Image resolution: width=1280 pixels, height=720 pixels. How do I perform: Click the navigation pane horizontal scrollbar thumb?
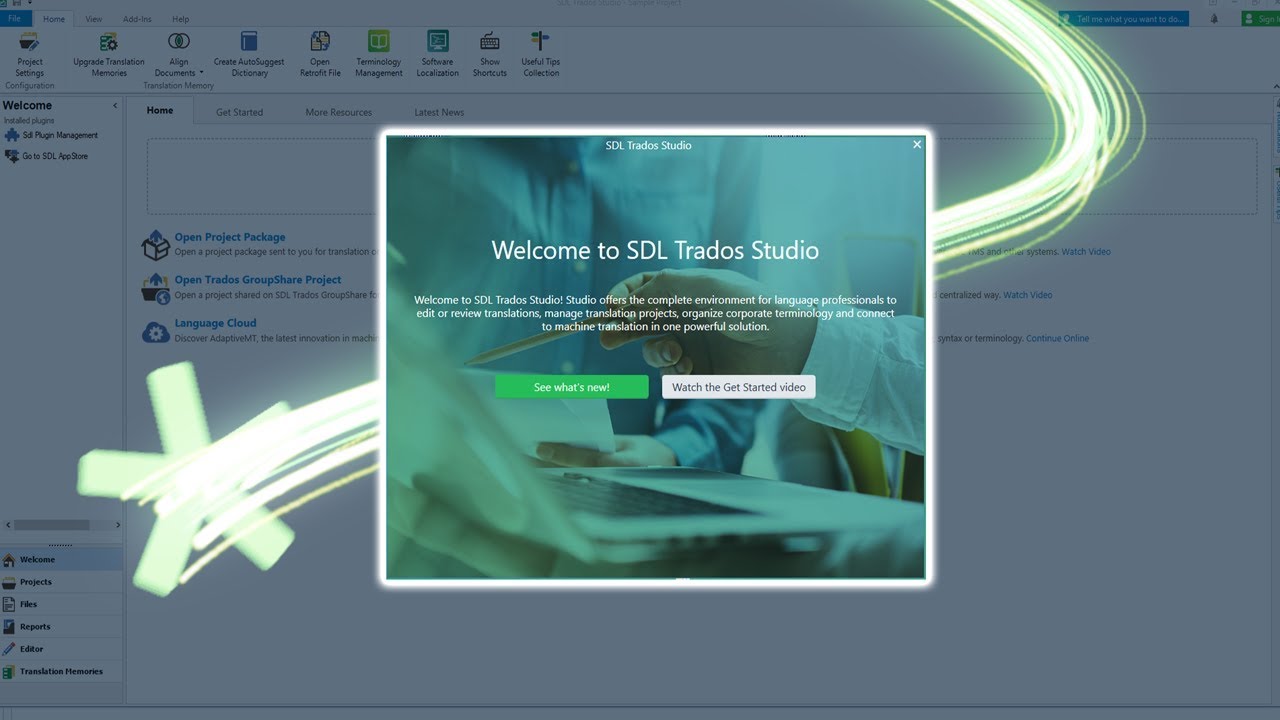click(x=52, y=525)
